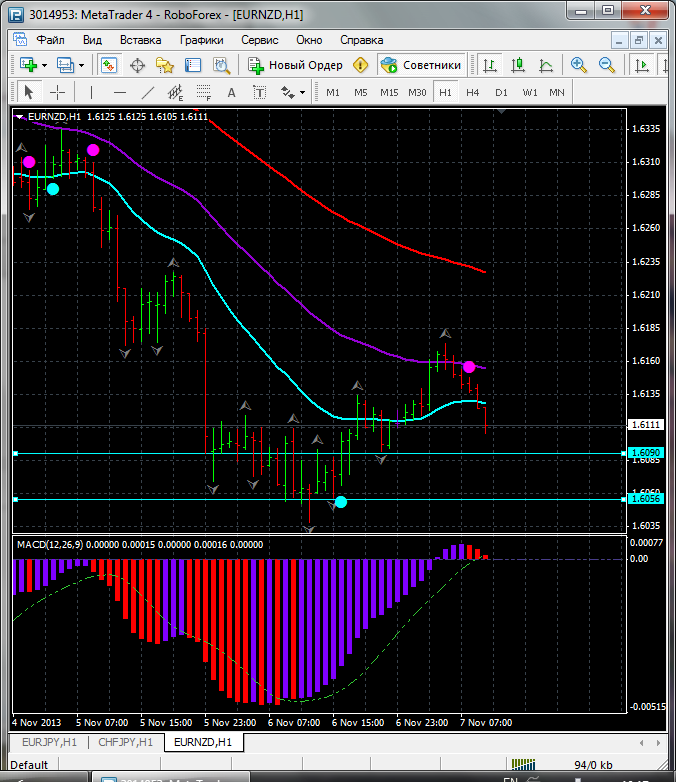Select the crosshair tool
Screen dimensions: 676x782
click(x=58, y=92)
